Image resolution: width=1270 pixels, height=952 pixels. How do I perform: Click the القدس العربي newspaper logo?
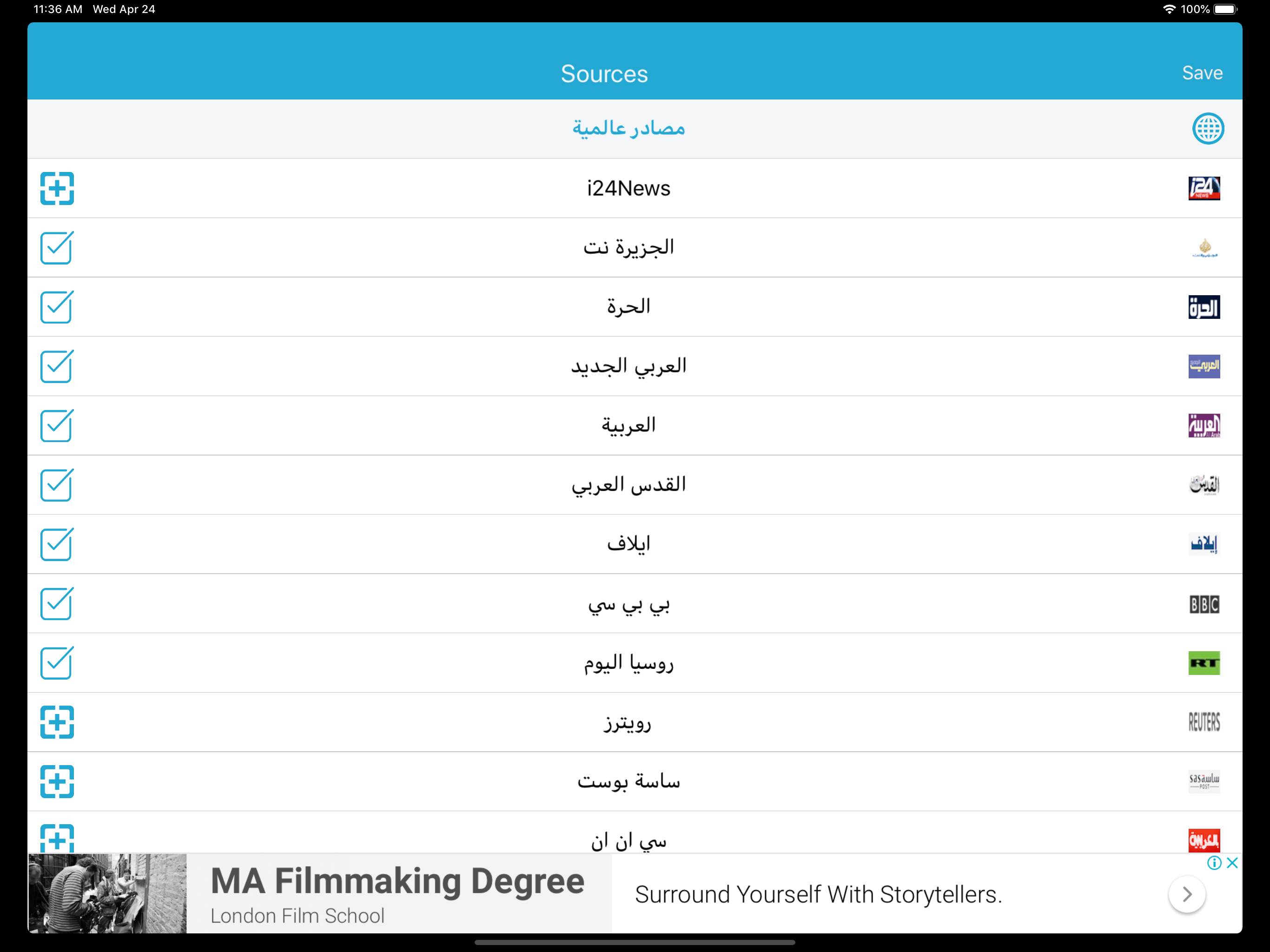coord(1204,485)
